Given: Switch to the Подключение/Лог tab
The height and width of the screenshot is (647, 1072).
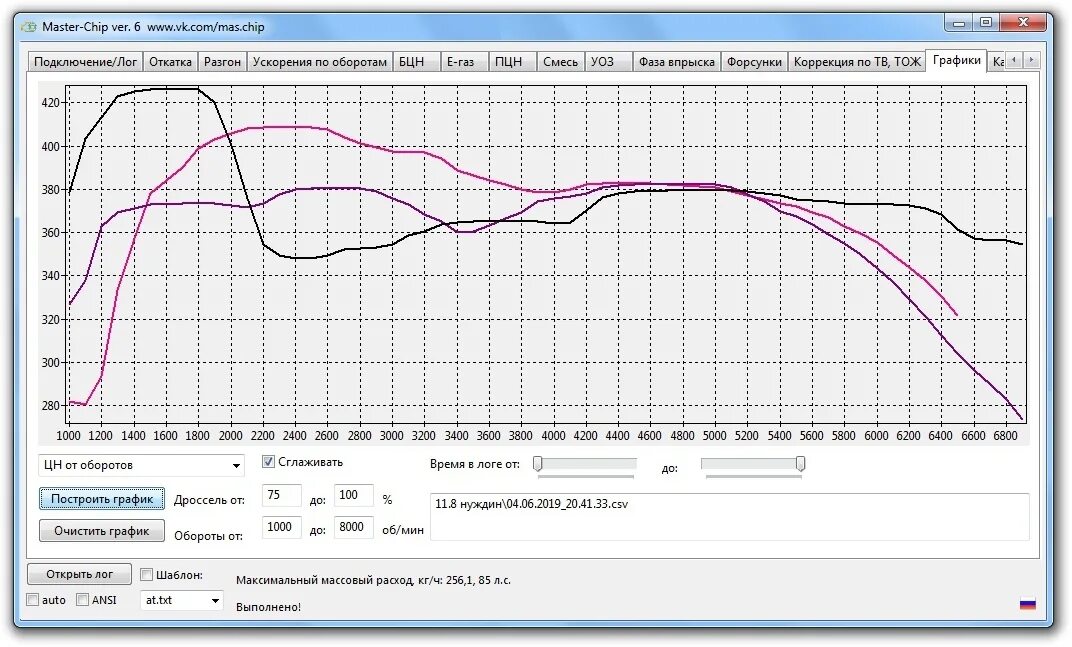Looking at the screenshot, I should (x=85, y=60).
